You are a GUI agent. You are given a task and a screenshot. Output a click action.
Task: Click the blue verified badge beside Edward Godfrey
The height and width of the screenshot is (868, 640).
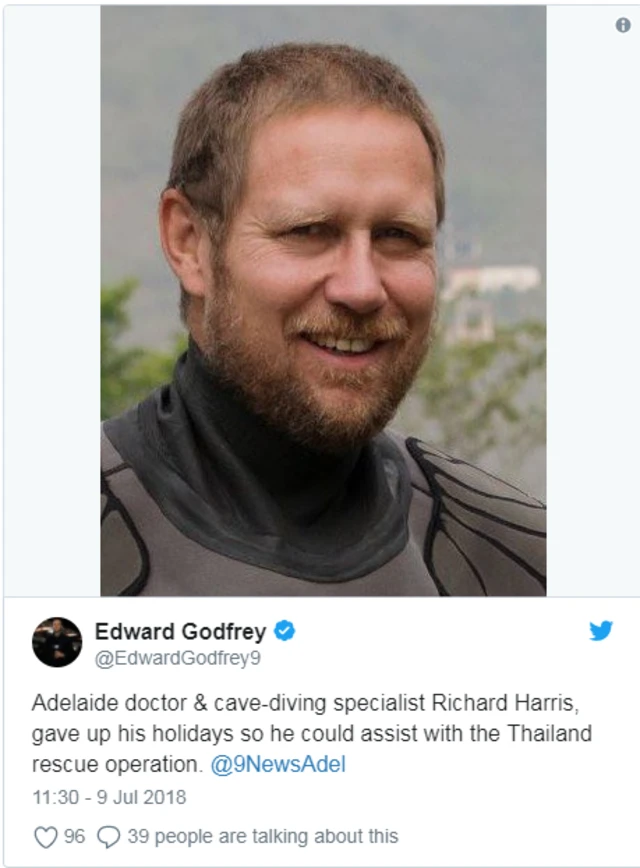tap(285, 631)
